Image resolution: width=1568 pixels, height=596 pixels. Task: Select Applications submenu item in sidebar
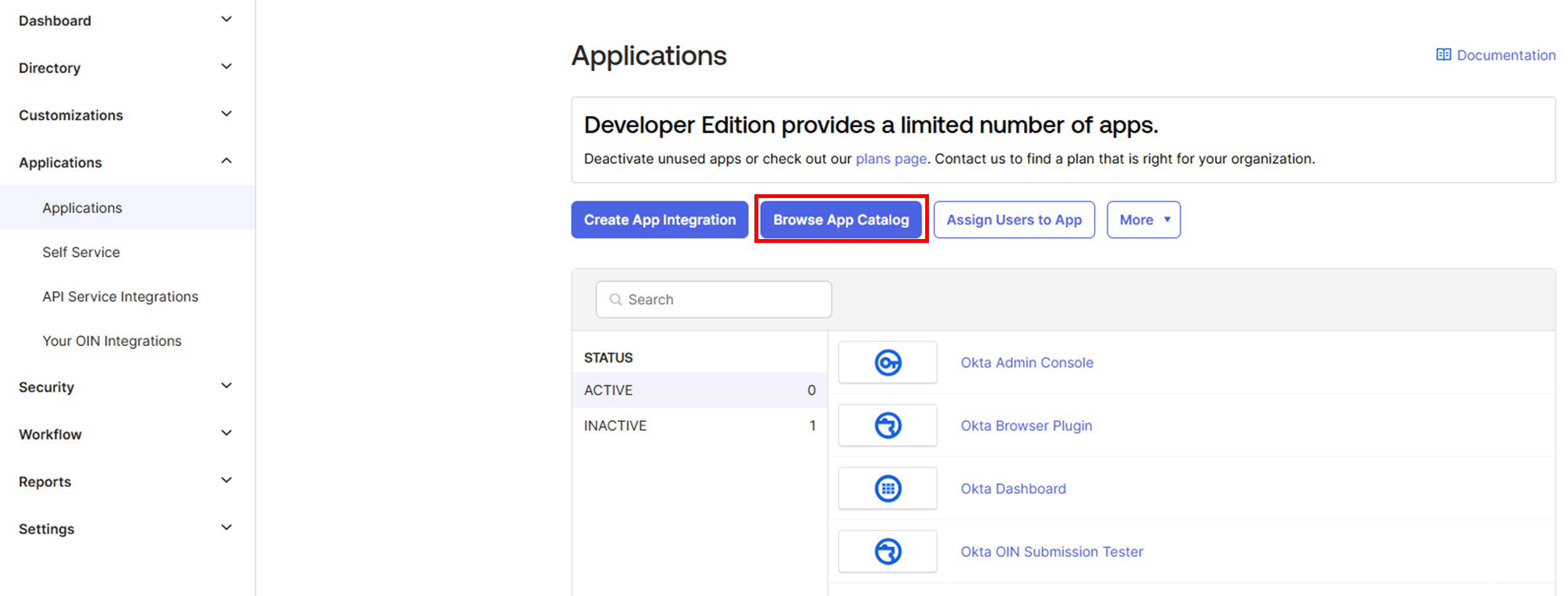[x=127, y=207]
